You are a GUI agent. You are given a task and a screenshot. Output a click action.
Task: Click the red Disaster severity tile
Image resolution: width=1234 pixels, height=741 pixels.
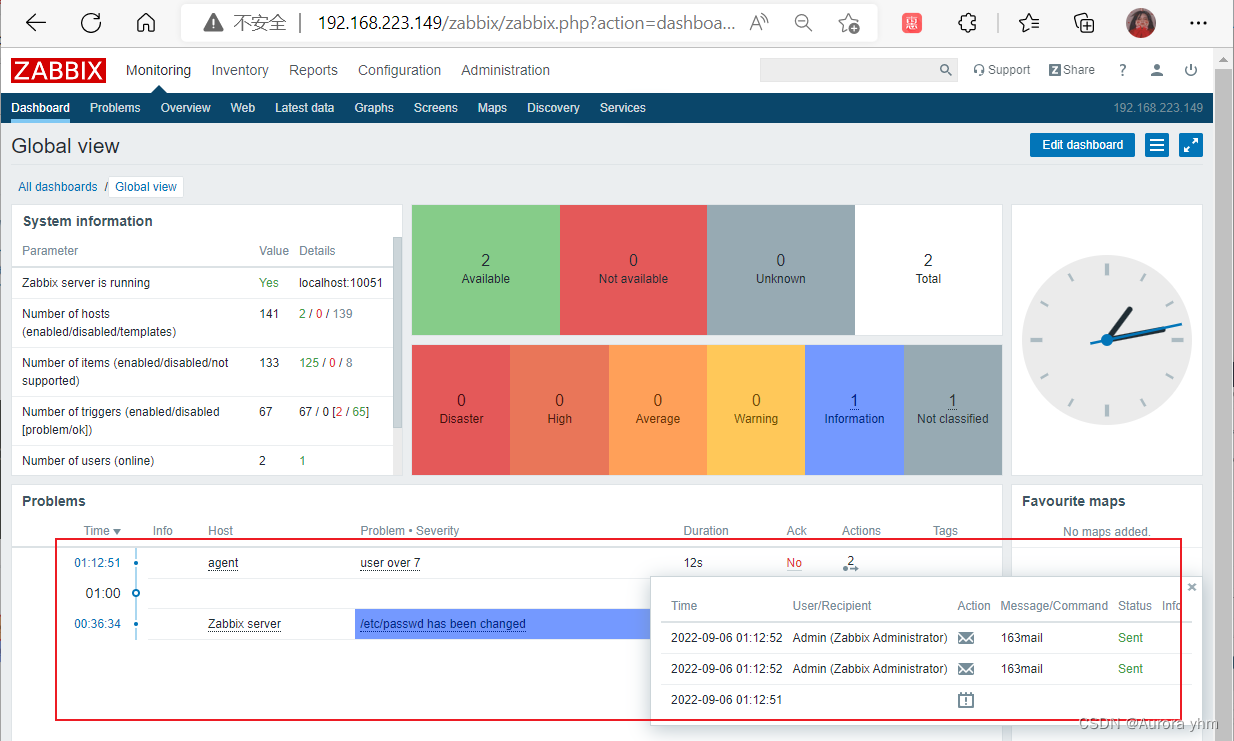(x=461, y=409)
